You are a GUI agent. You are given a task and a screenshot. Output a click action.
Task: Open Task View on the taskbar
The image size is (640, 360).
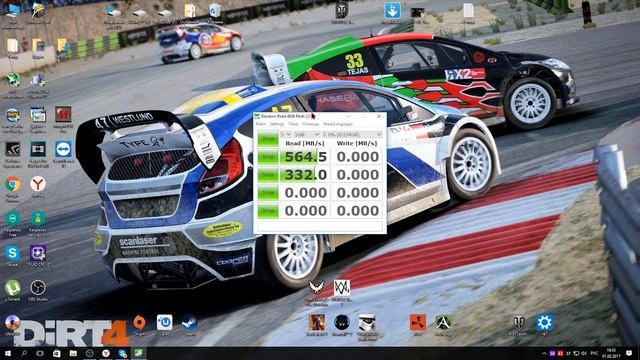pos(40,353)
